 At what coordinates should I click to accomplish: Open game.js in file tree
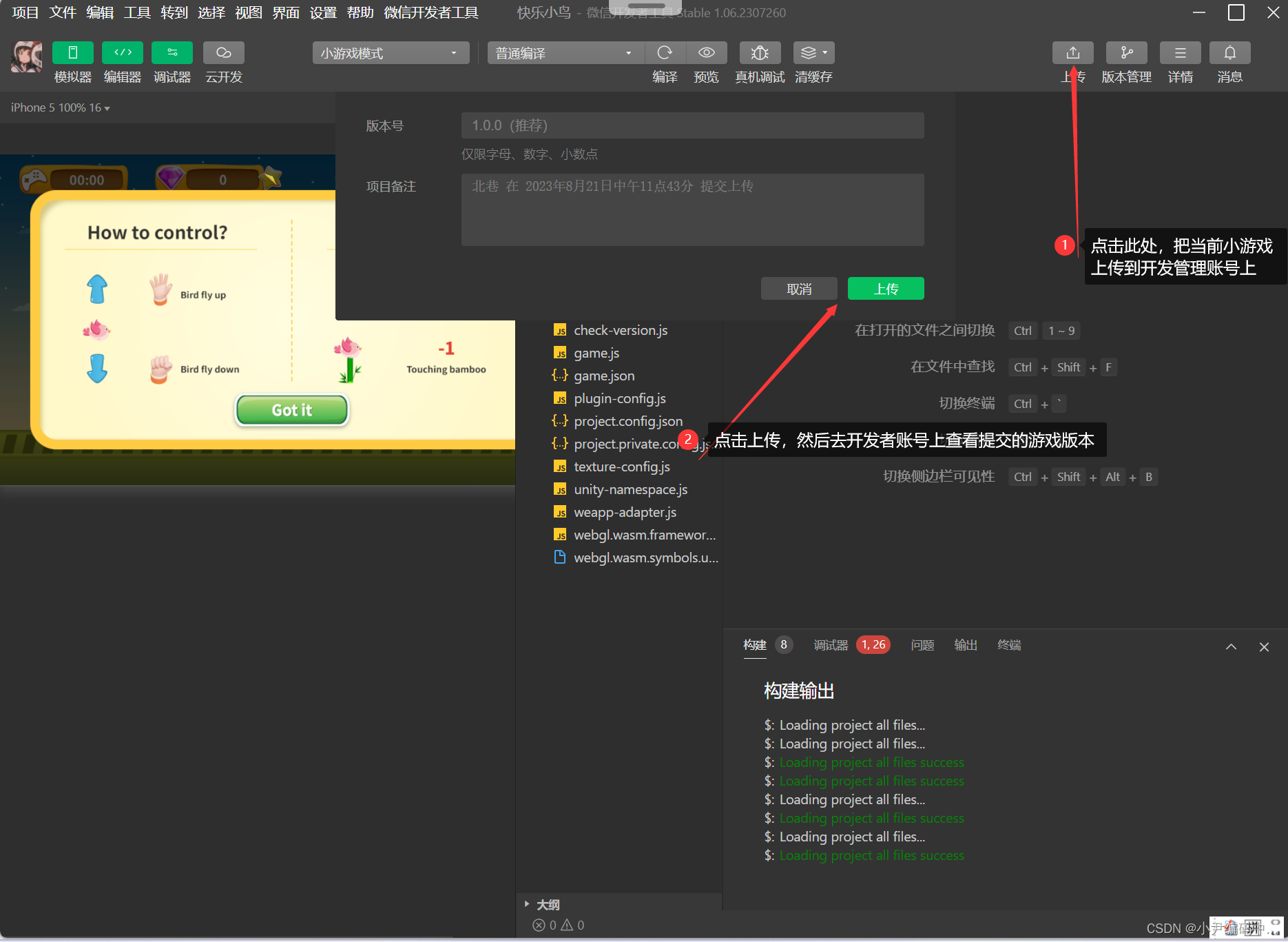click(x=596, y=353)
